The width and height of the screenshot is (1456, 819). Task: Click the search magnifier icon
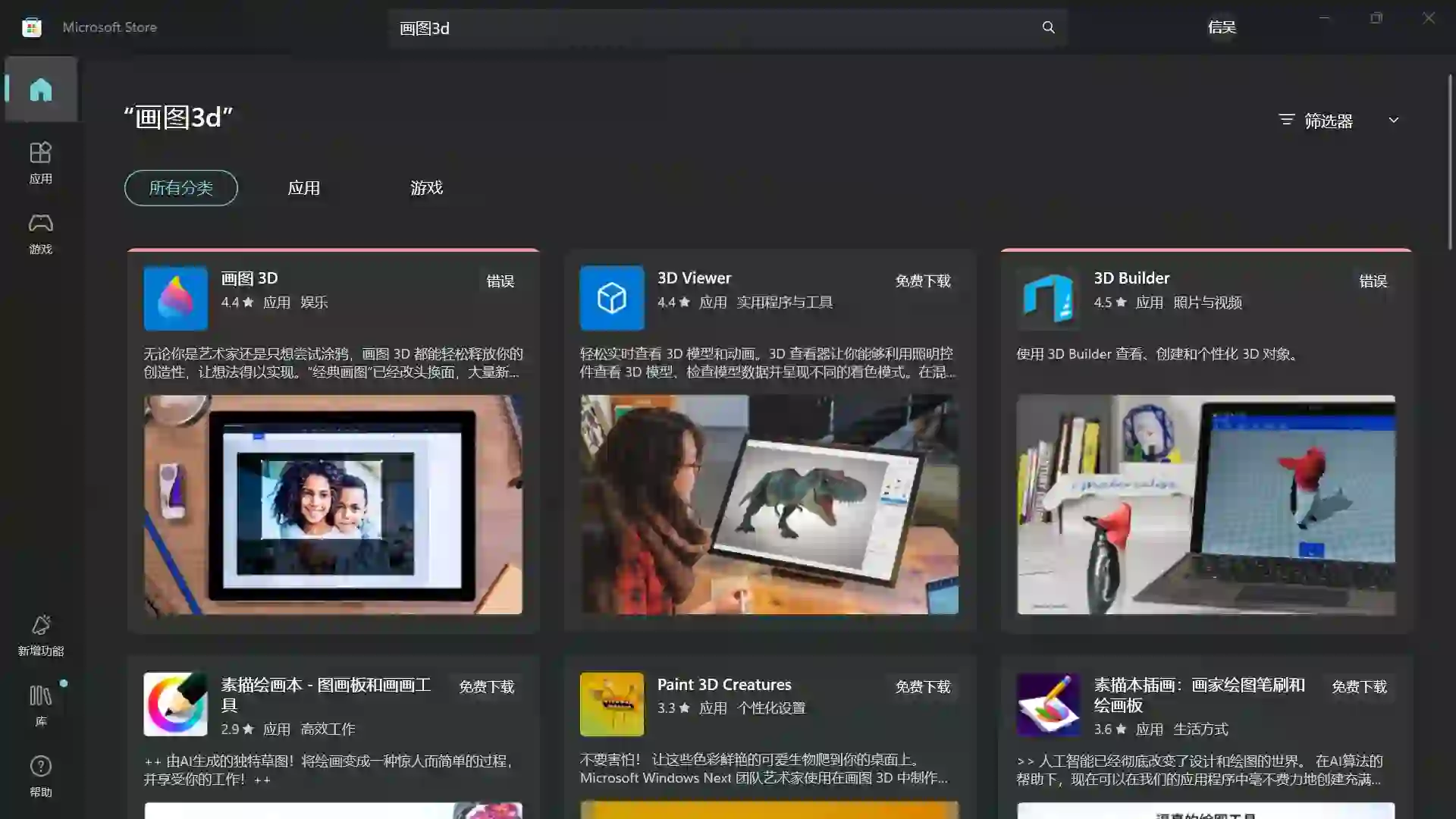tap(1047, 27)
